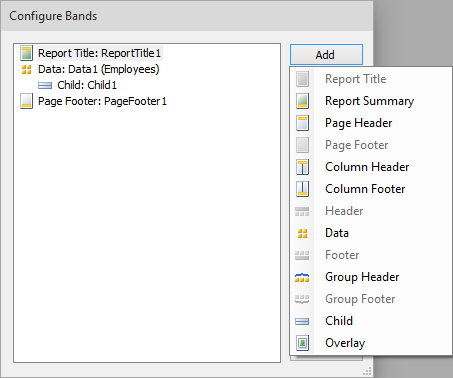The image size is (453, 378).
Task: Choose Page Header from the Add menu
Action: pos(371,123)
